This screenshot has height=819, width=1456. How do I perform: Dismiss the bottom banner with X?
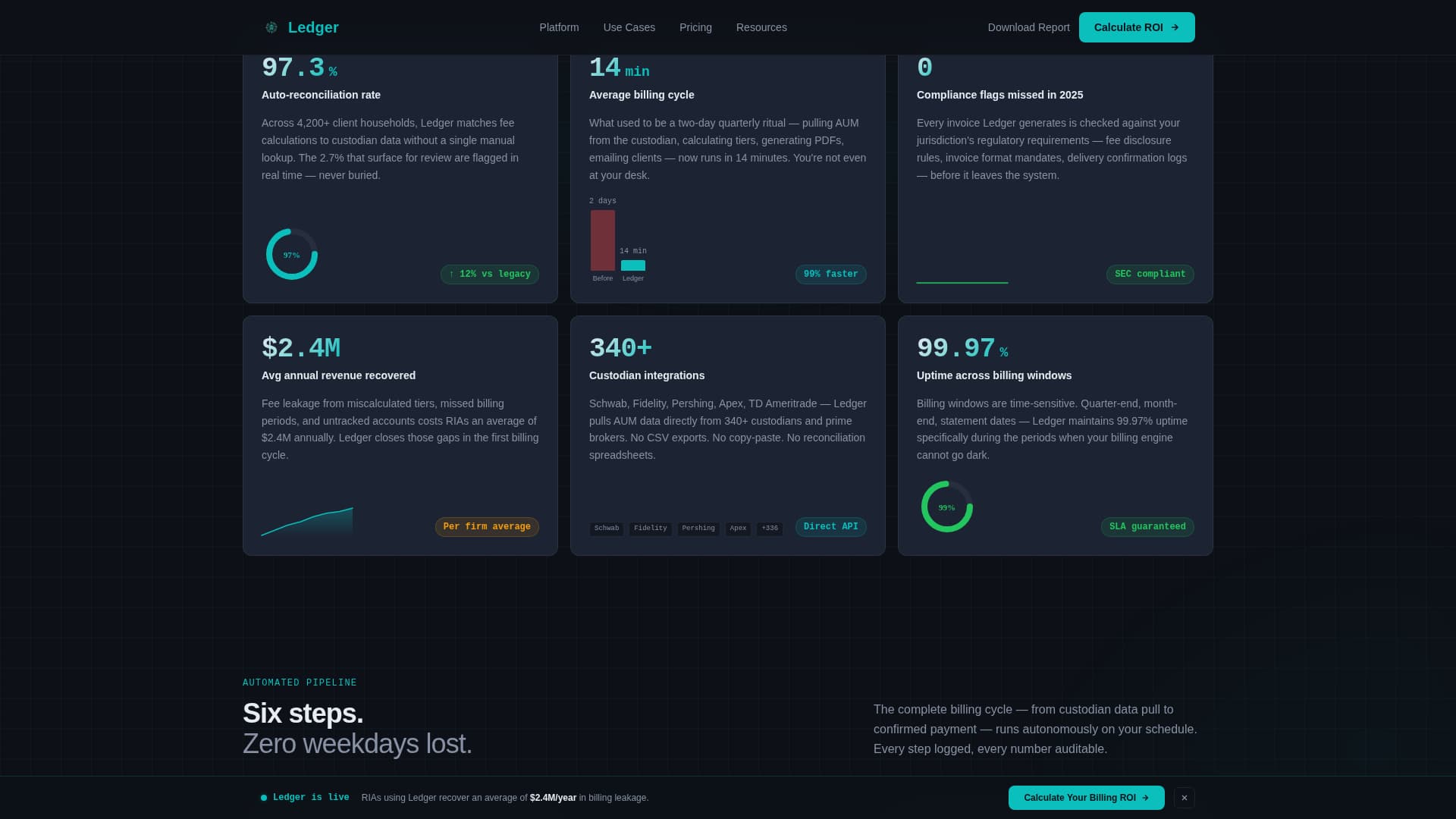click(1184, 798)
